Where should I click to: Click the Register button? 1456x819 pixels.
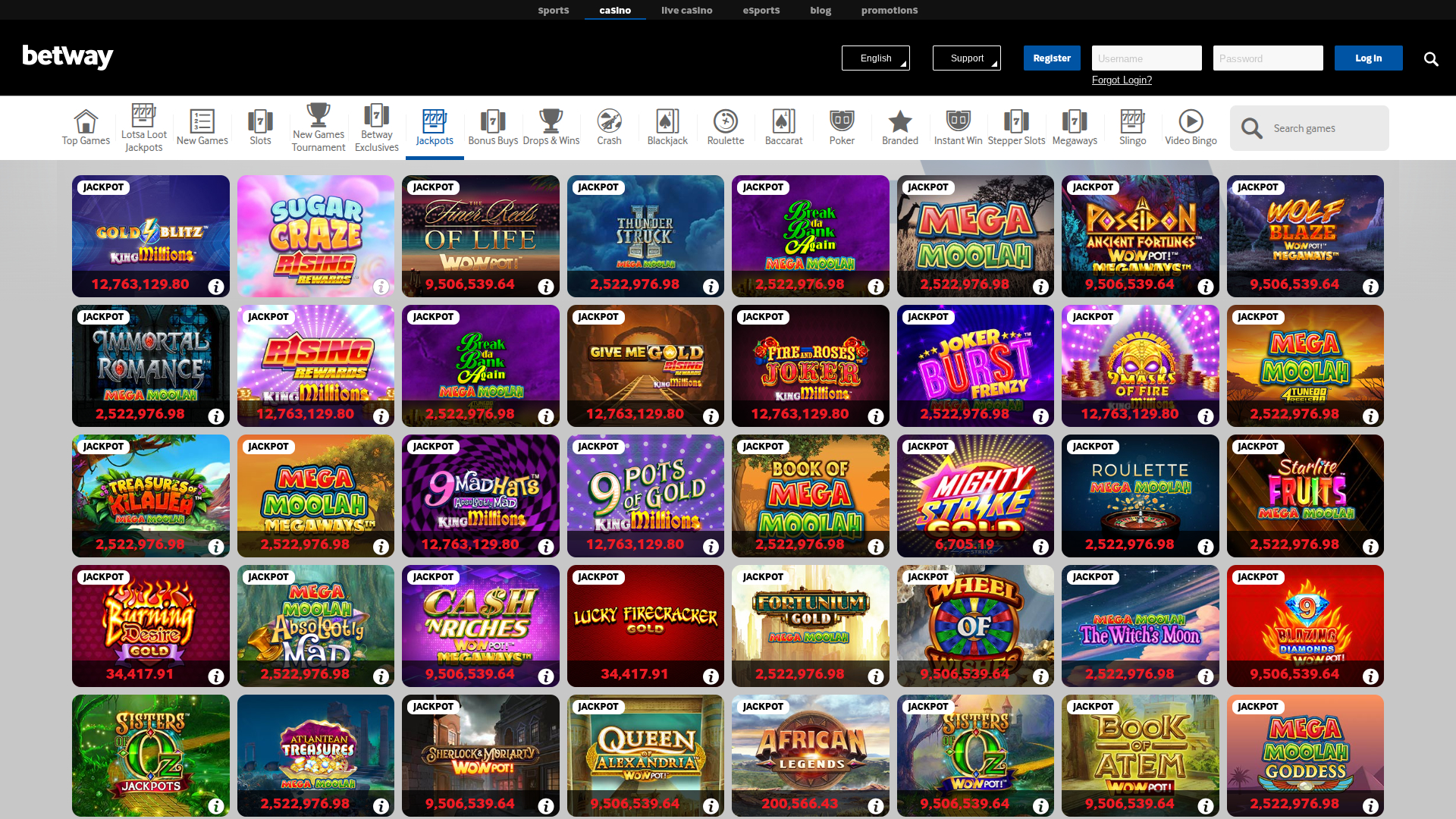pos(1052,58)
